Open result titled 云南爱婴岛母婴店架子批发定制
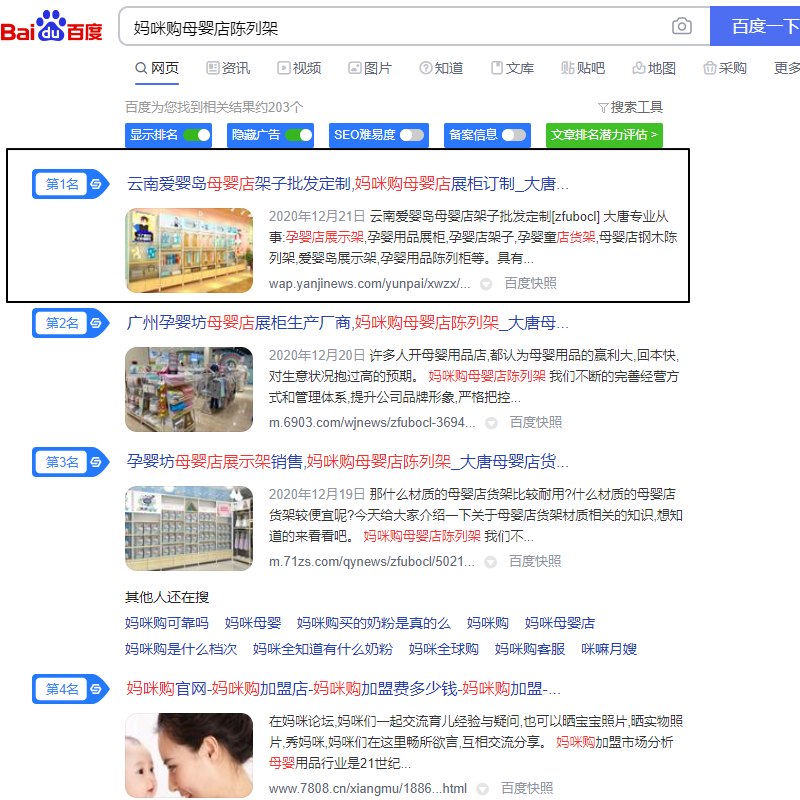Viewport: 800px width, 800px height. (x=347, y=184)
